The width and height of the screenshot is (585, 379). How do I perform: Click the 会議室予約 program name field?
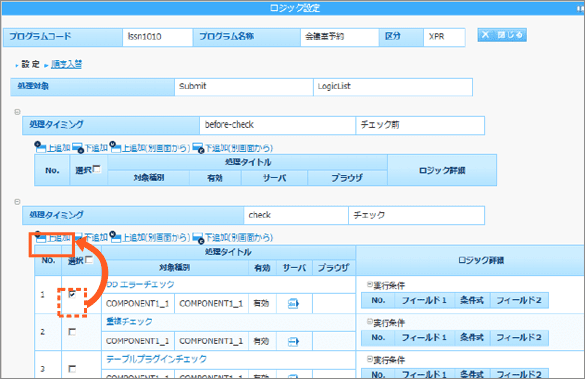(340, 37)
